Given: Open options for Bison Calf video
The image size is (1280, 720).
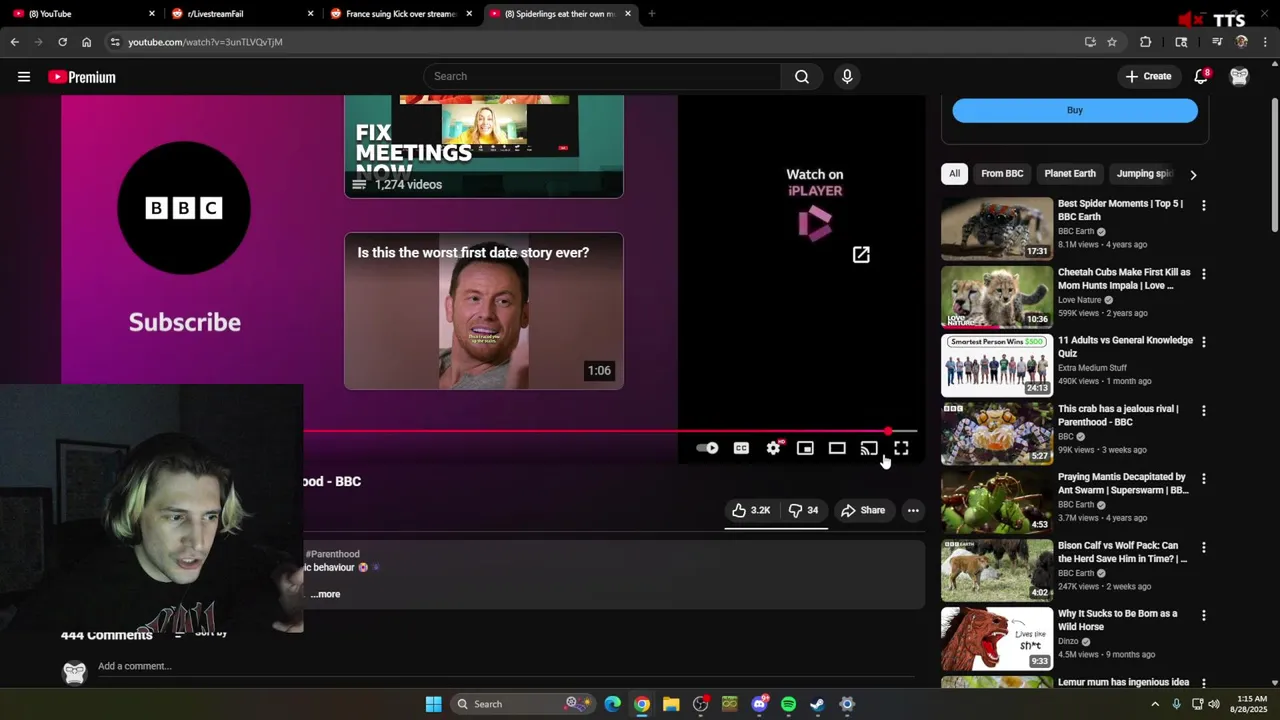Looking at the screenshot, I should (x=1203, y=547).
